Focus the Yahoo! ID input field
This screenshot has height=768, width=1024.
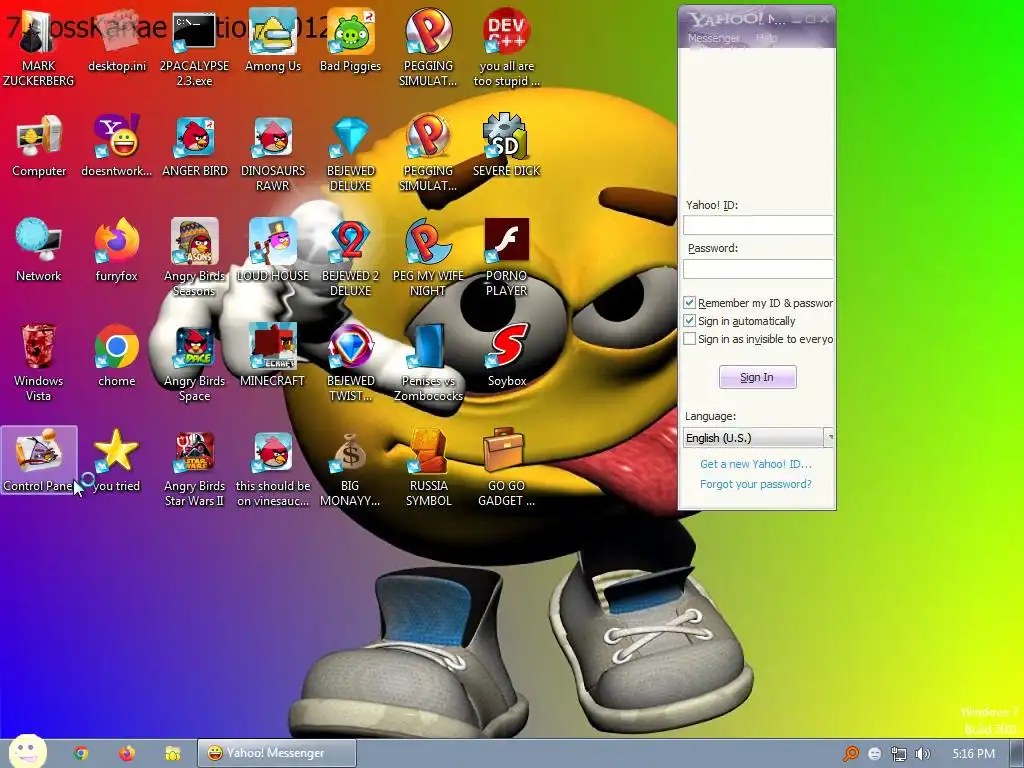(758, 225)
